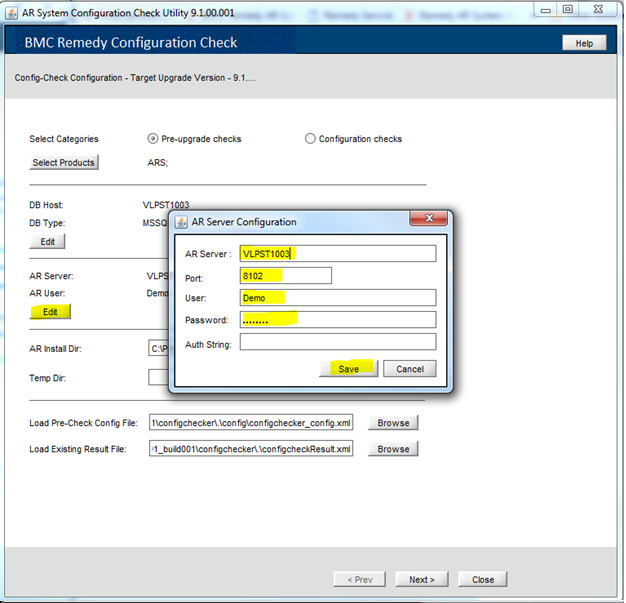The image size is (626, 603).
Task: Cancel the AR Server Configuration dialog
Action: click(x=410, y=369)
